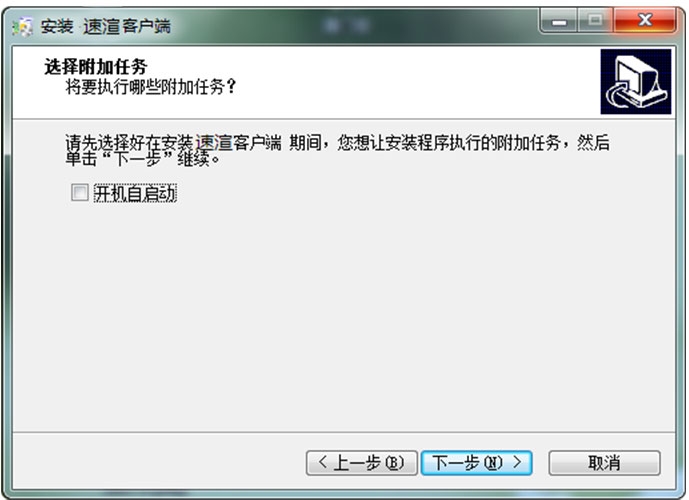
Task: Go back with the 上一步(B) button
Action: 361,463
